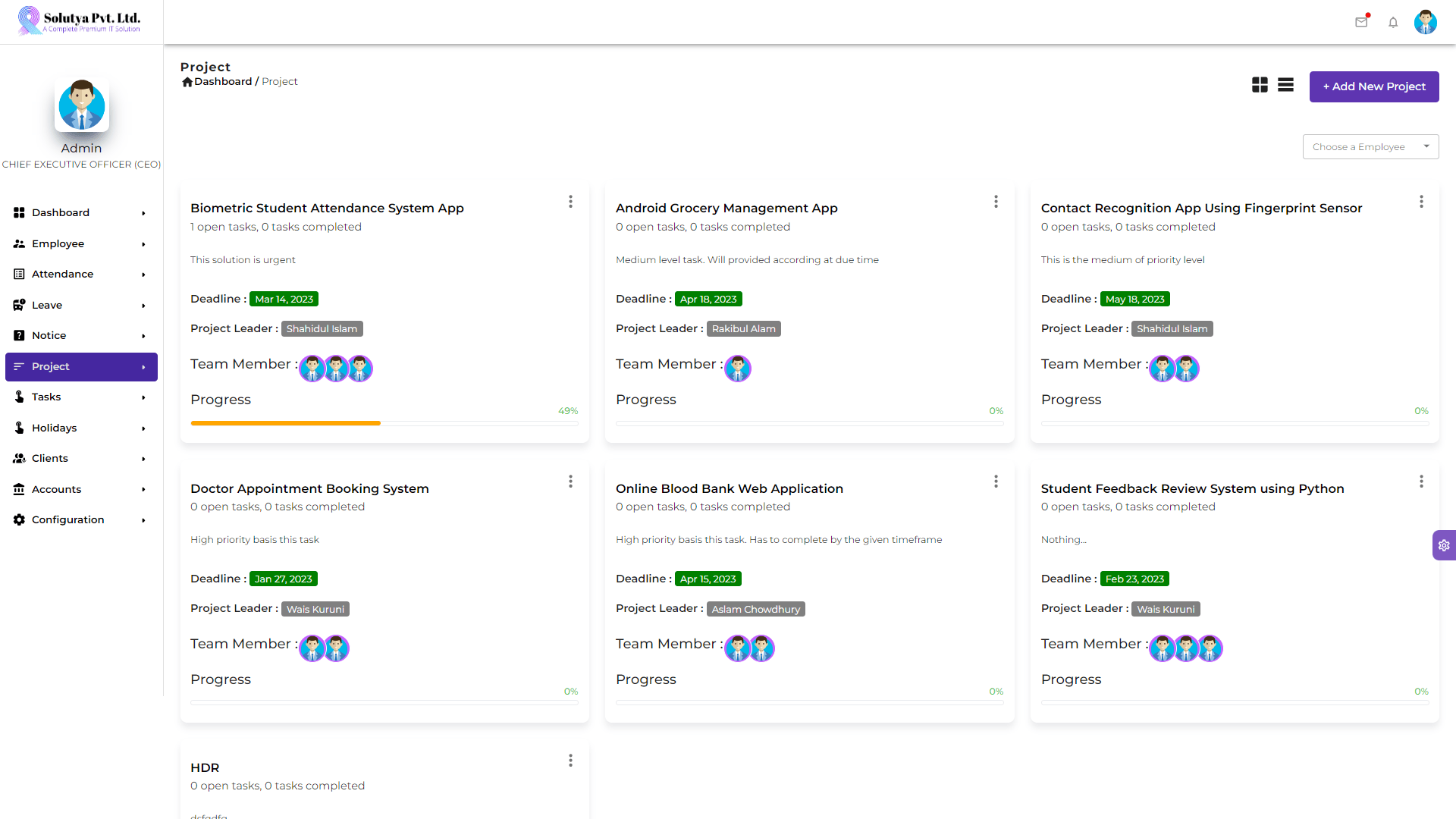Open the Tasks menu item

[x=81, y=397]
